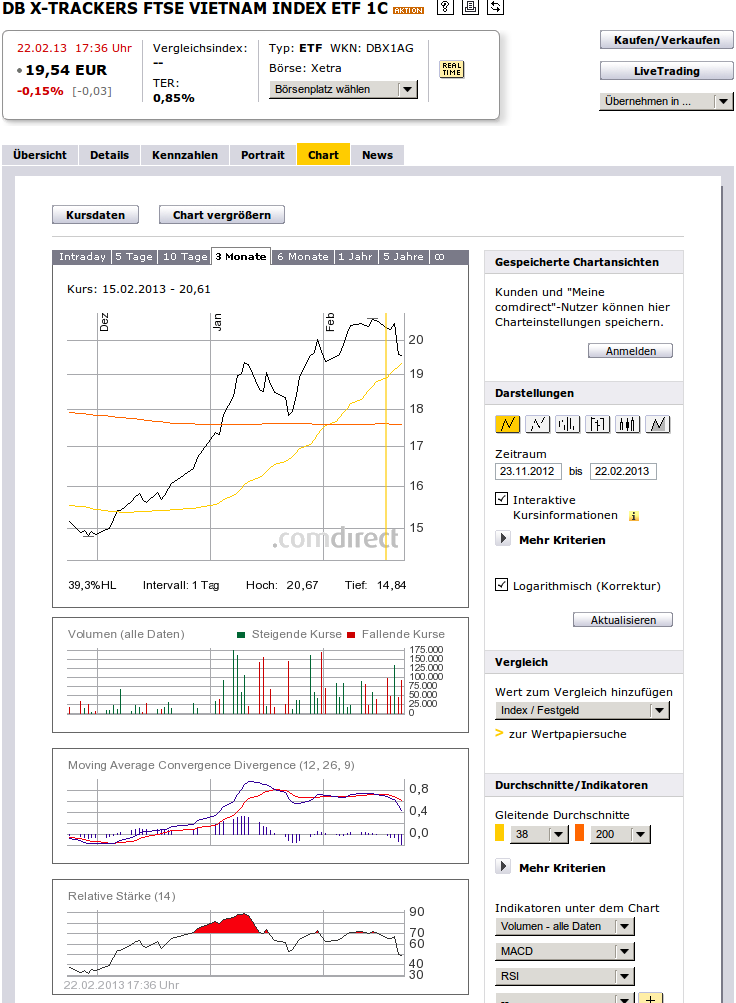Click the Kaufen/Verkaufen button
This screenshot has width=736, height=1003.
666,40
